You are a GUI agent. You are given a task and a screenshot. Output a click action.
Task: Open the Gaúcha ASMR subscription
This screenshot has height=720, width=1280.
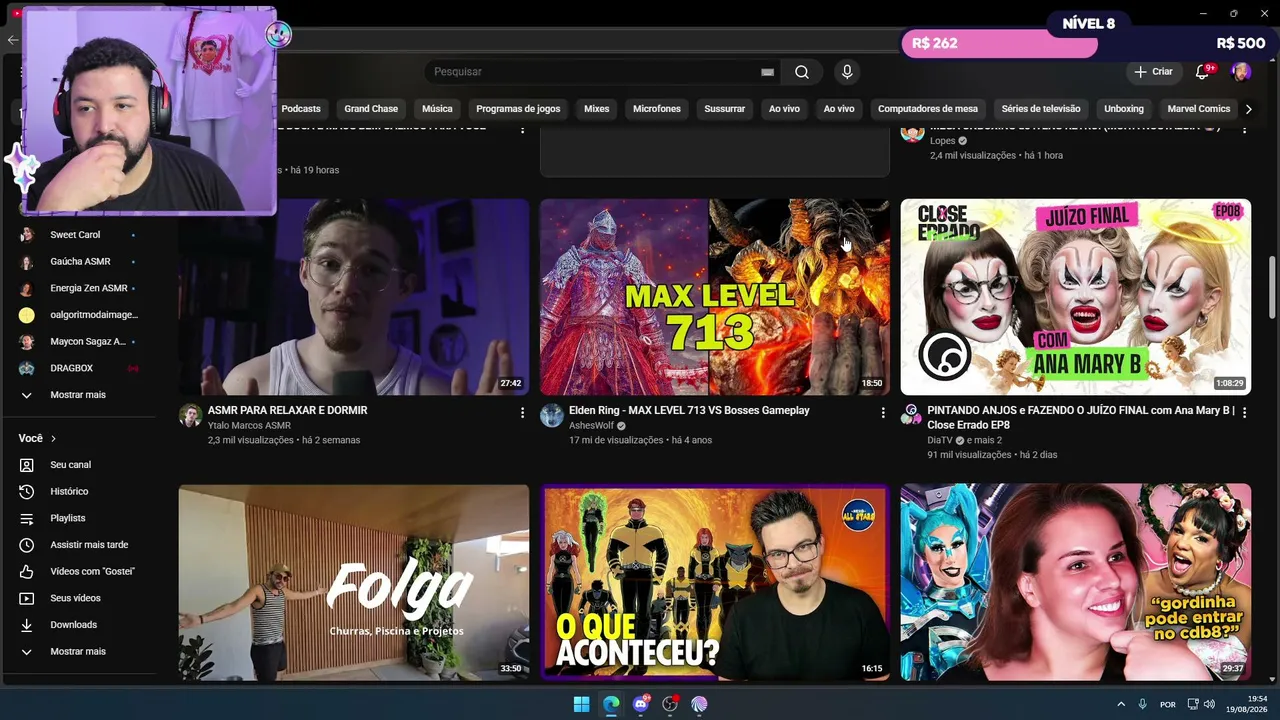point(80,262)
